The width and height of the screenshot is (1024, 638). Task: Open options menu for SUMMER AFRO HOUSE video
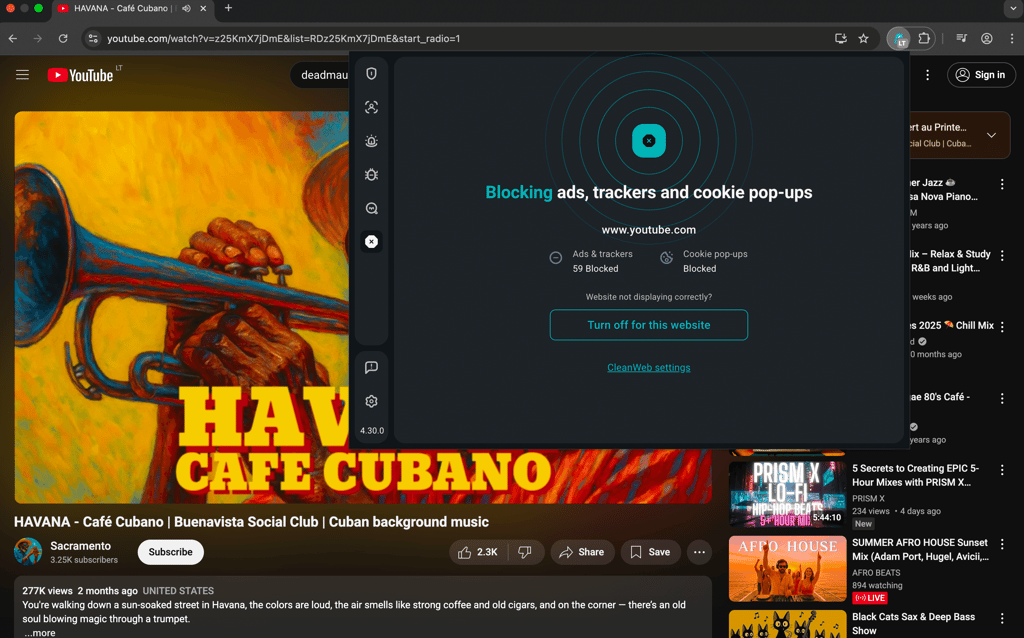click(1002, 544)
